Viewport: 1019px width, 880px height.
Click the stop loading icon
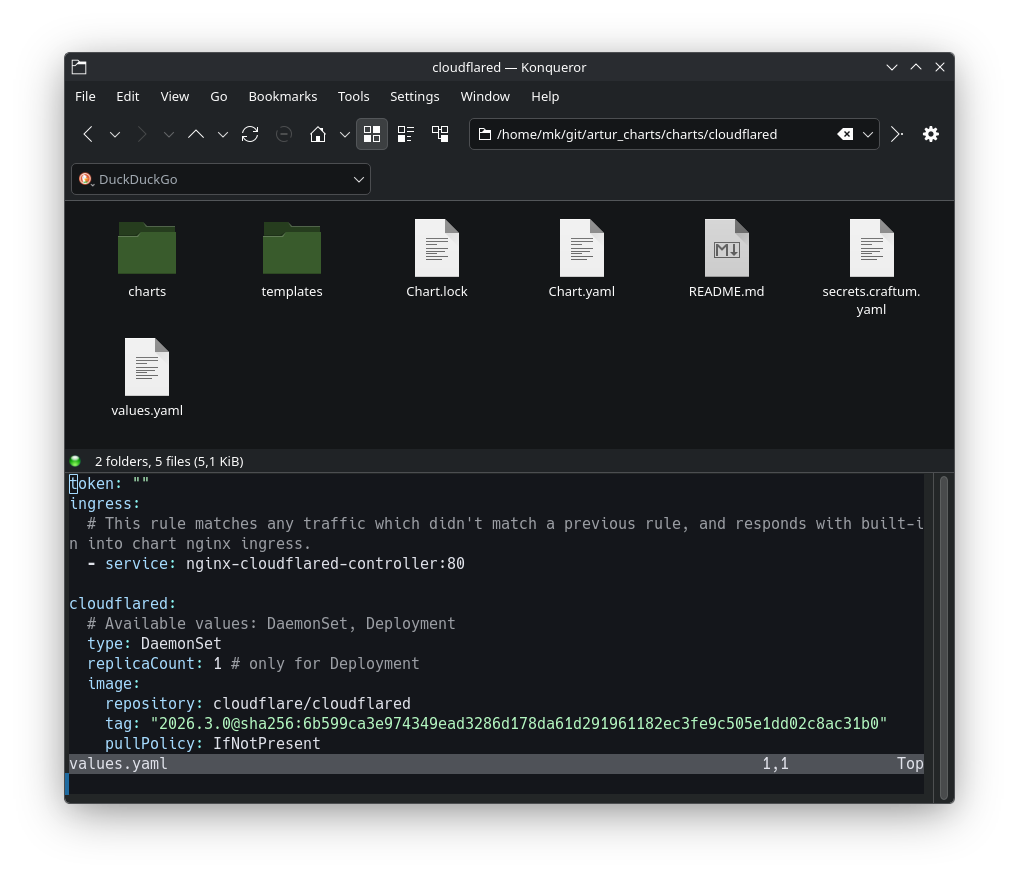283,135
